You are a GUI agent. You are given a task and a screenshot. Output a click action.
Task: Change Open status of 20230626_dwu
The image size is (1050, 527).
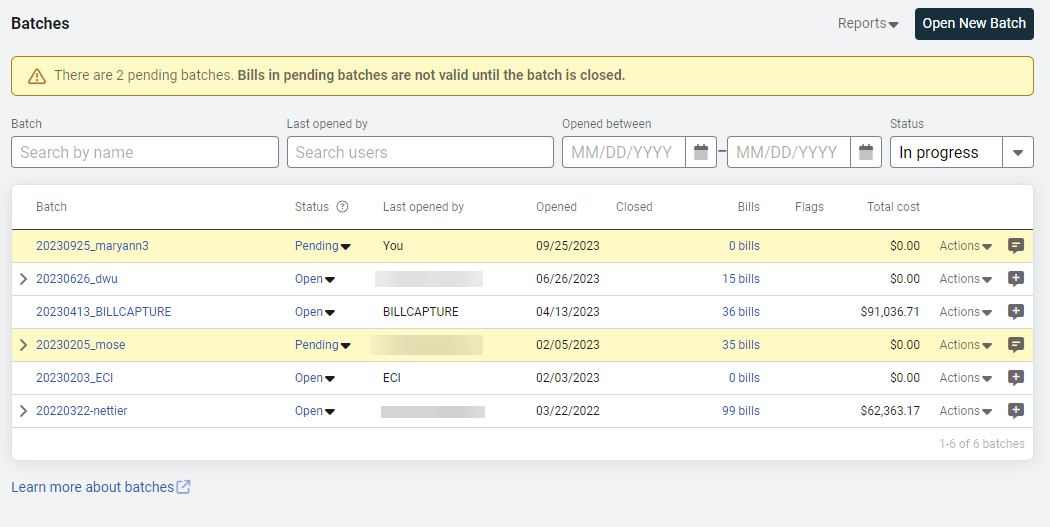click(315, 279)
